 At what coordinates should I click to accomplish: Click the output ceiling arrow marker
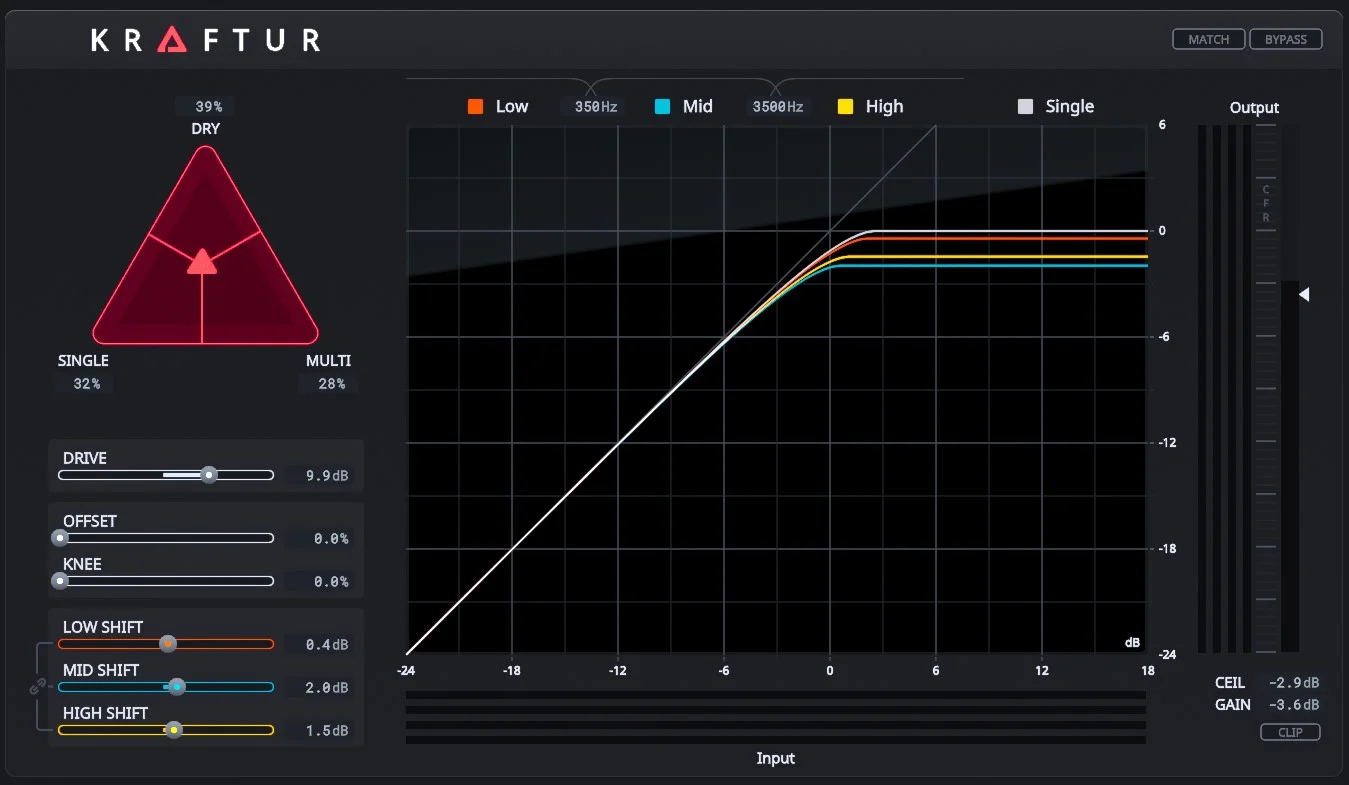pos(1304,294)
